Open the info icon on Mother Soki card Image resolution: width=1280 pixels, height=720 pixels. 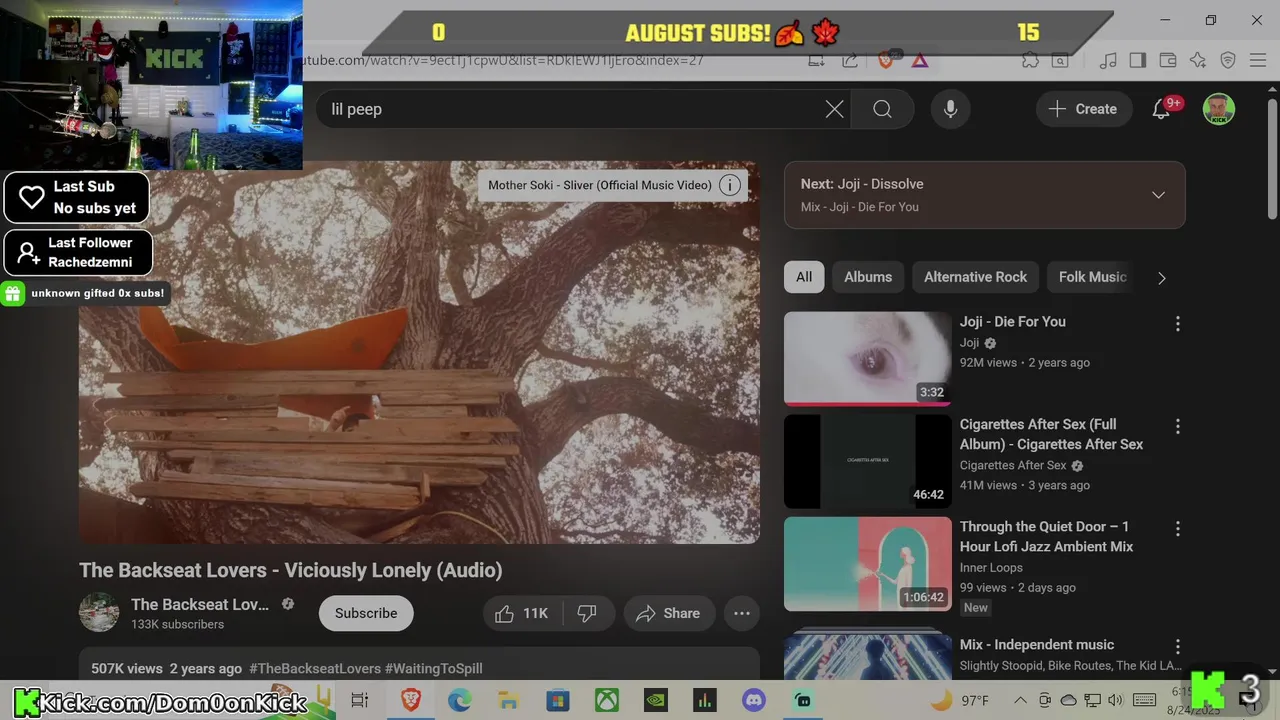tap(730, 185)
